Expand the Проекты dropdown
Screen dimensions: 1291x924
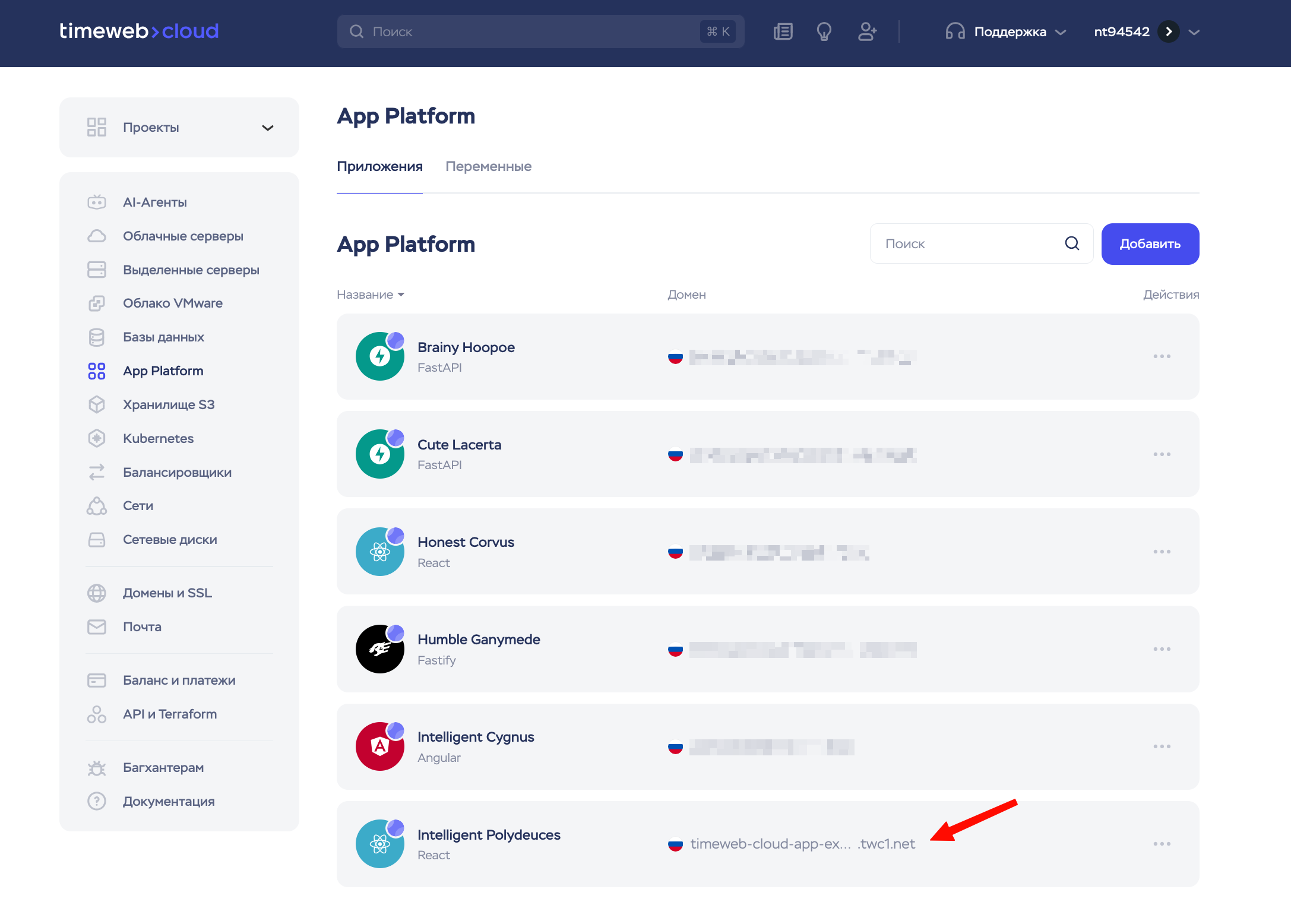(x=268, y=128)
